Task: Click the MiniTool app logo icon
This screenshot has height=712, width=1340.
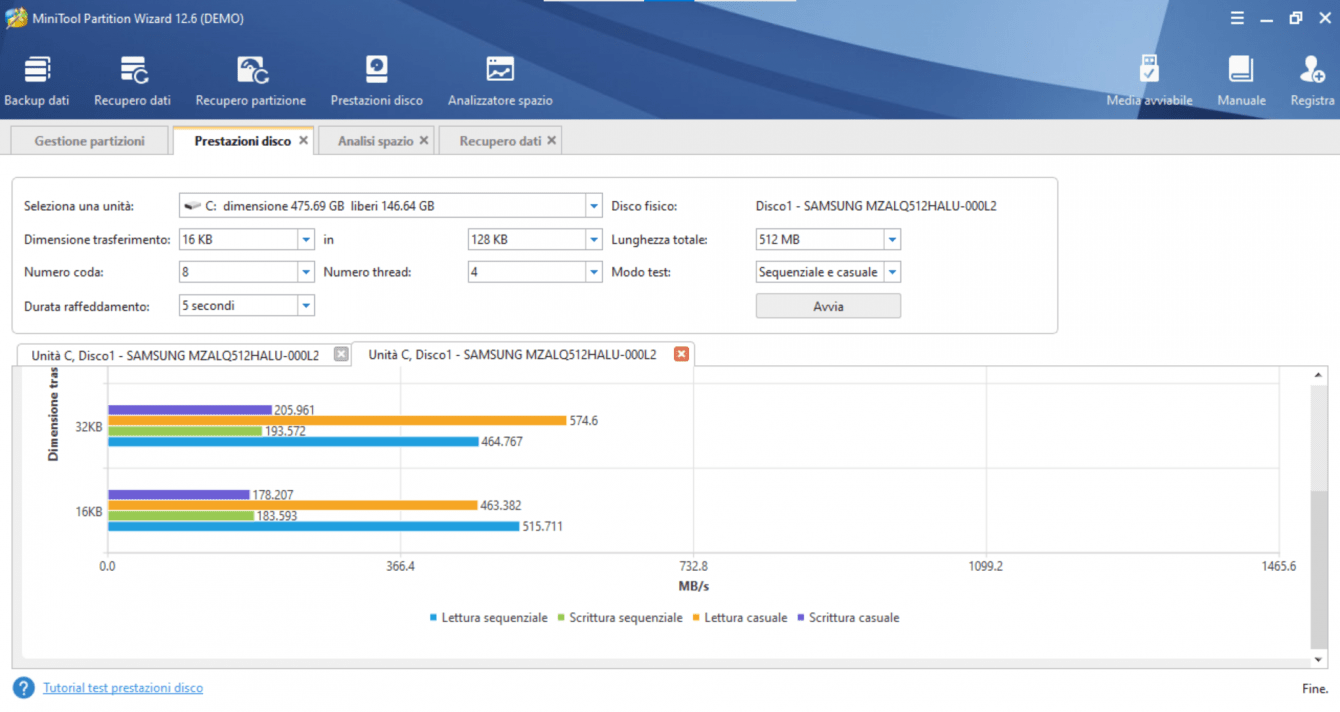Action: 16,18
